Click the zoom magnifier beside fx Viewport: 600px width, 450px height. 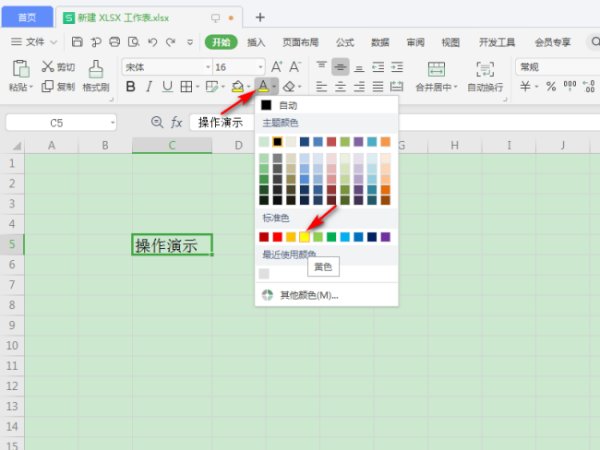[x=157, y=122]
